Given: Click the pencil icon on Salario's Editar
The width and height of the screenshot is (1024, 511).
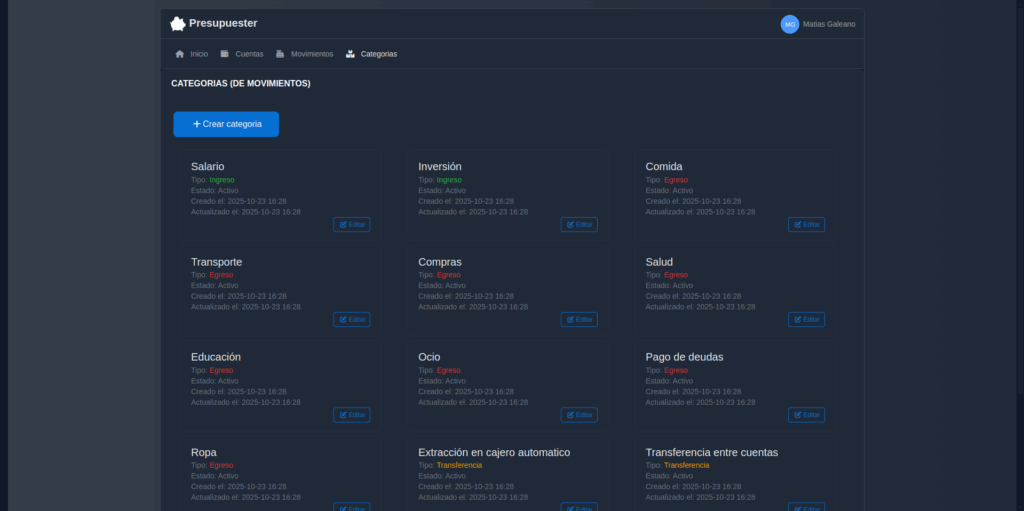Looking at the screenshot, I should click(x=343, y=225).
